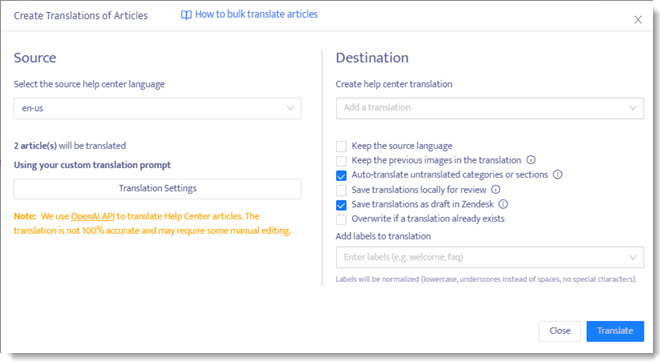
Task: Click the Close button
Action: (559, 331)
